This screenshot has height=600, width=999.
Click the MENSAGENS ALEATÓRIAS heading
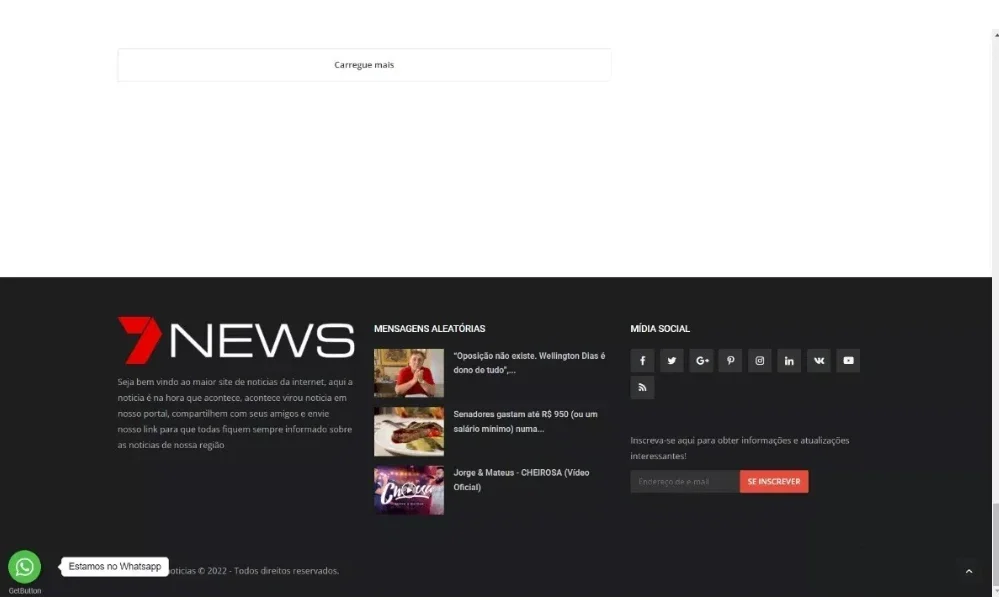pos(429,329)
